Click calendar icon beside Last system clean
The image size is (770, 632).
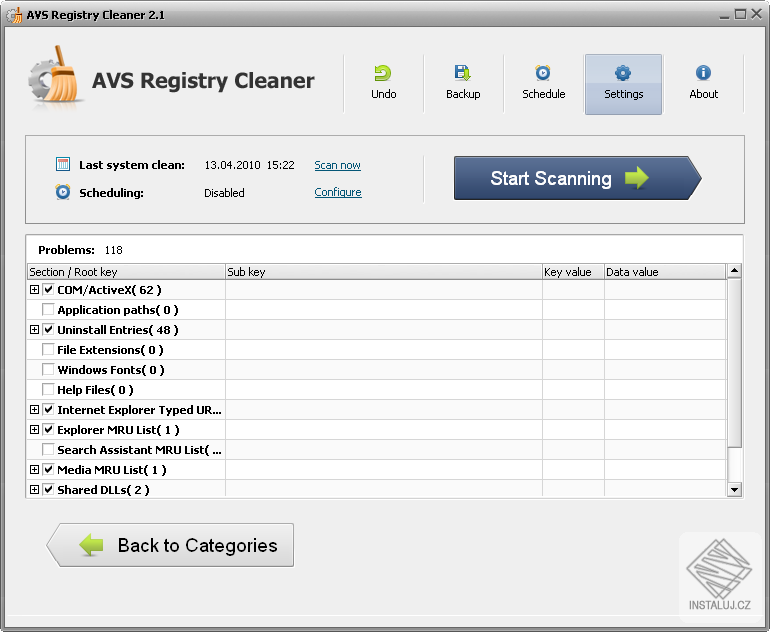63,164
